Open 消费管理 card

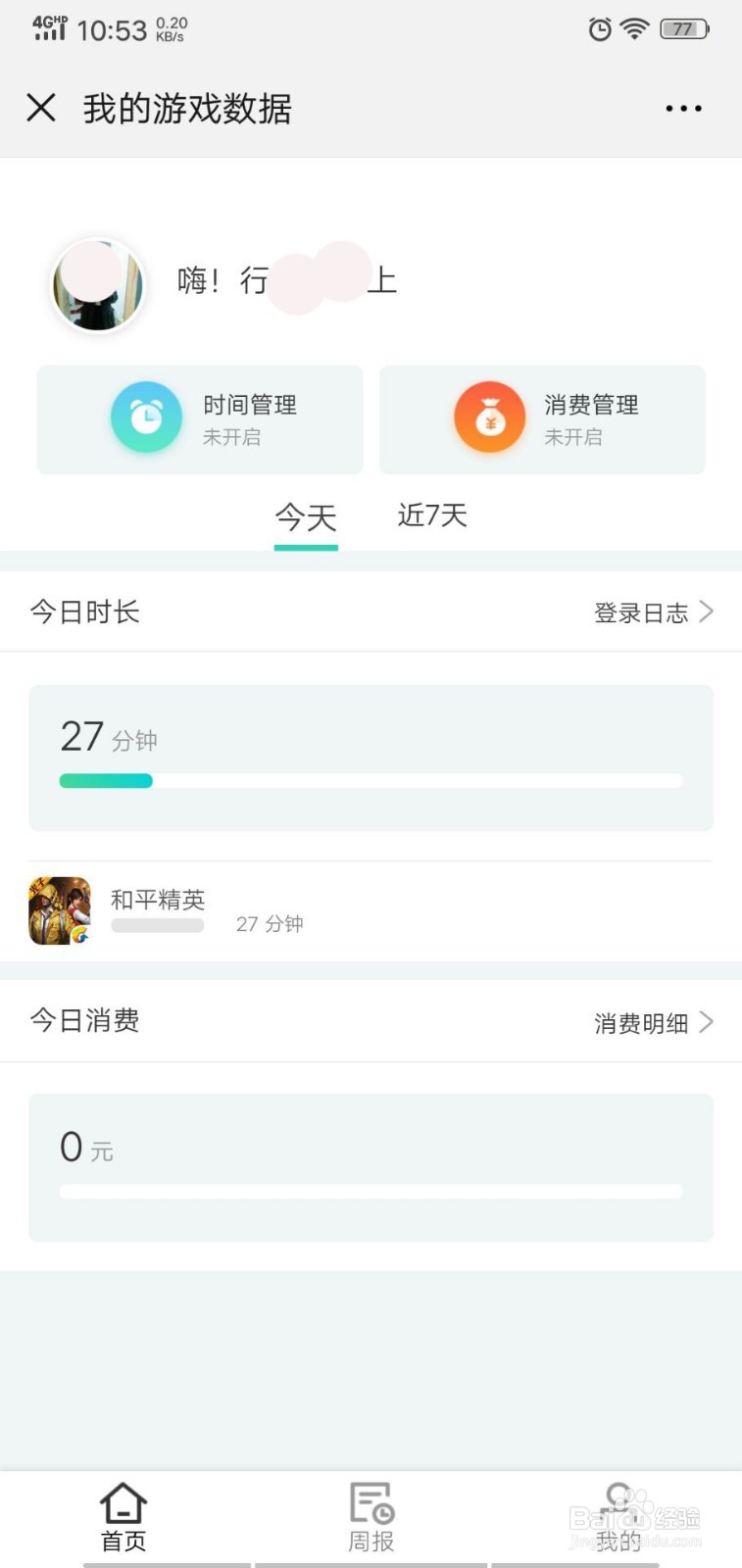(x=542, y=419)
